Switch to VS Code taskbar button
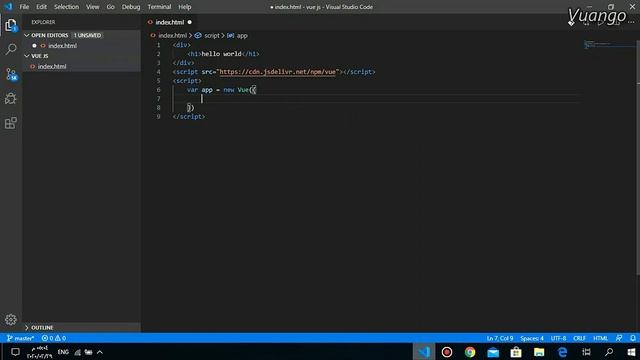This screenshot has width=640, height=360. tap(424, 352)
